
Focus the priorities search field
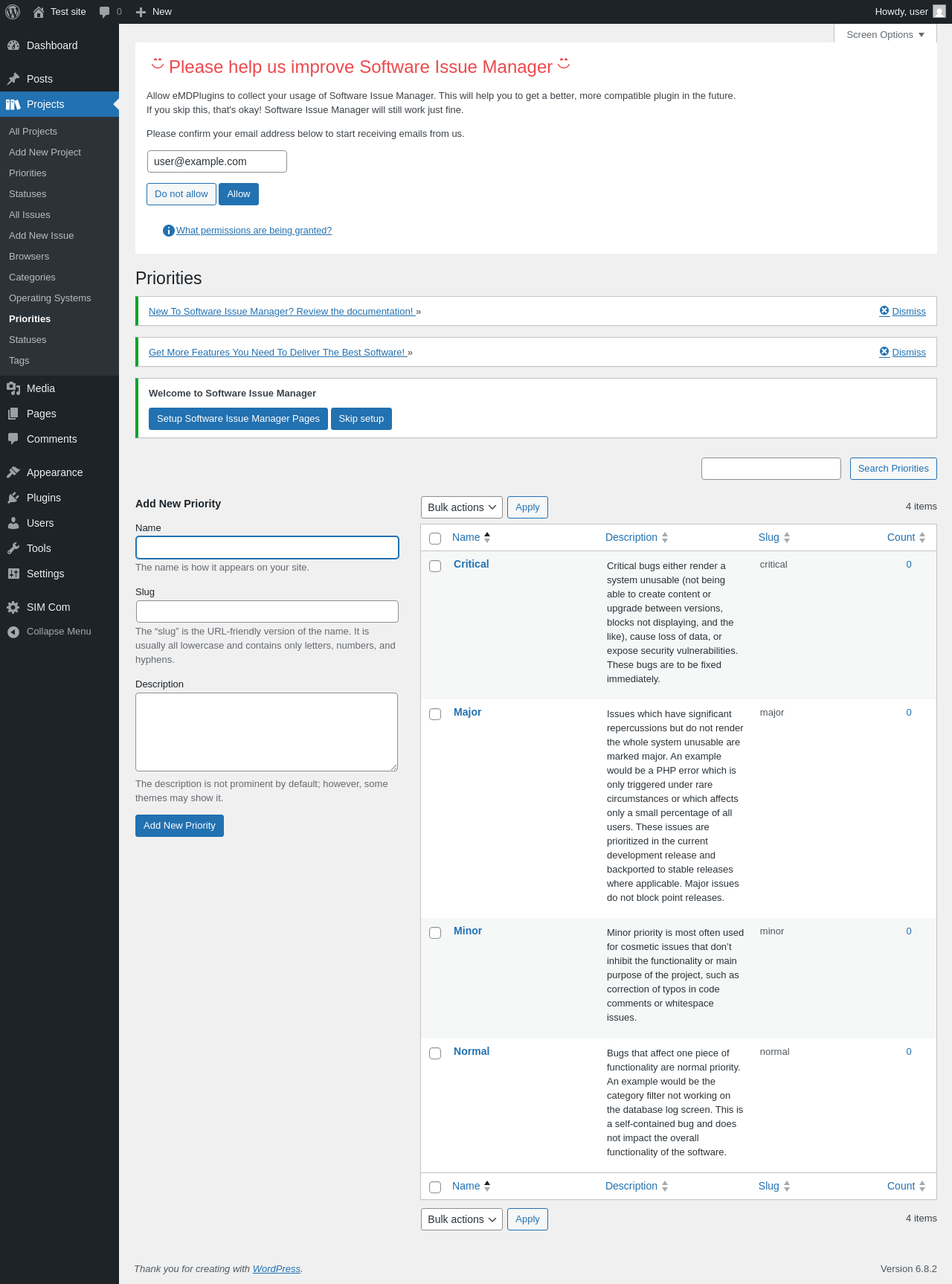[x=771, y=469]
